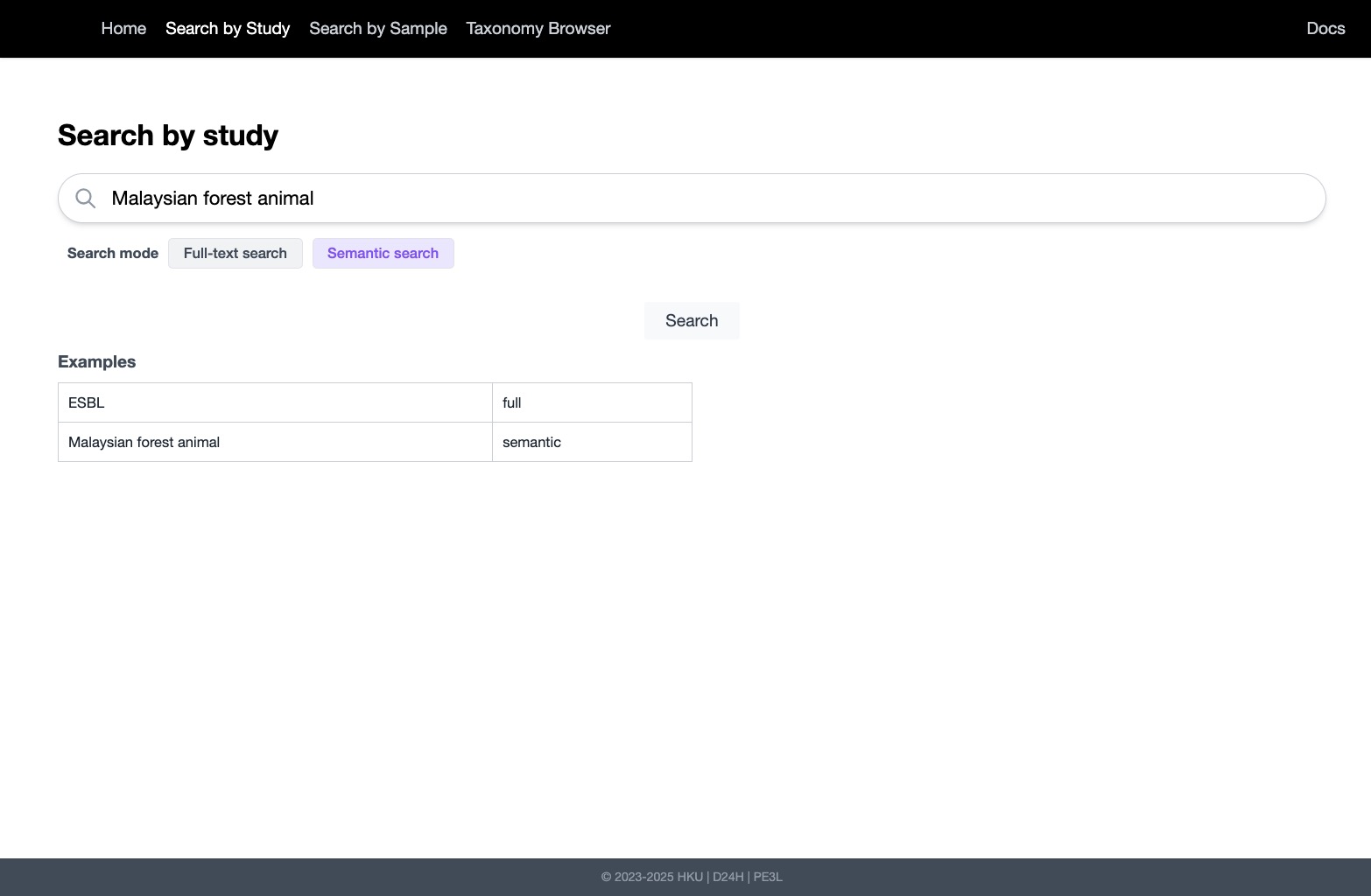The image size is (1371, 896).
Task: Click the 'full' mode example cell
Action: point(592,402)
